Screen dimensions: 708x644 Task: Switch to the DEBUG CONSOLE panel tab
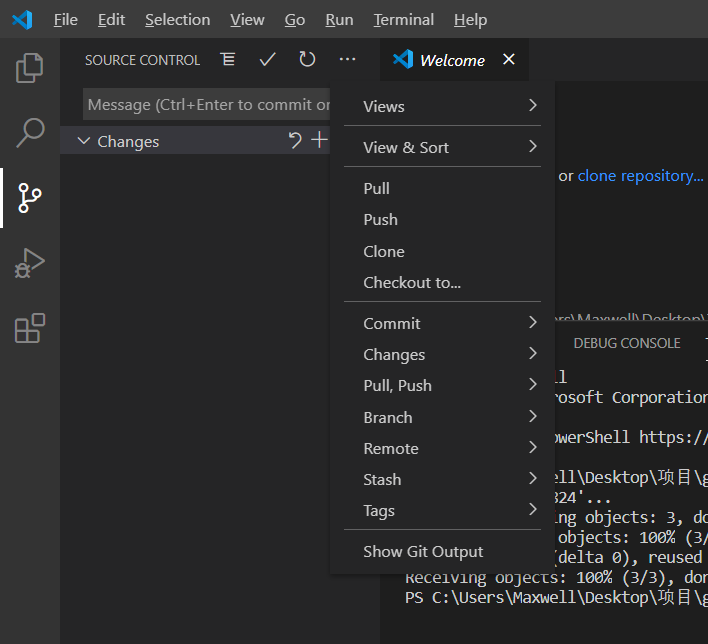coord(627,343)
